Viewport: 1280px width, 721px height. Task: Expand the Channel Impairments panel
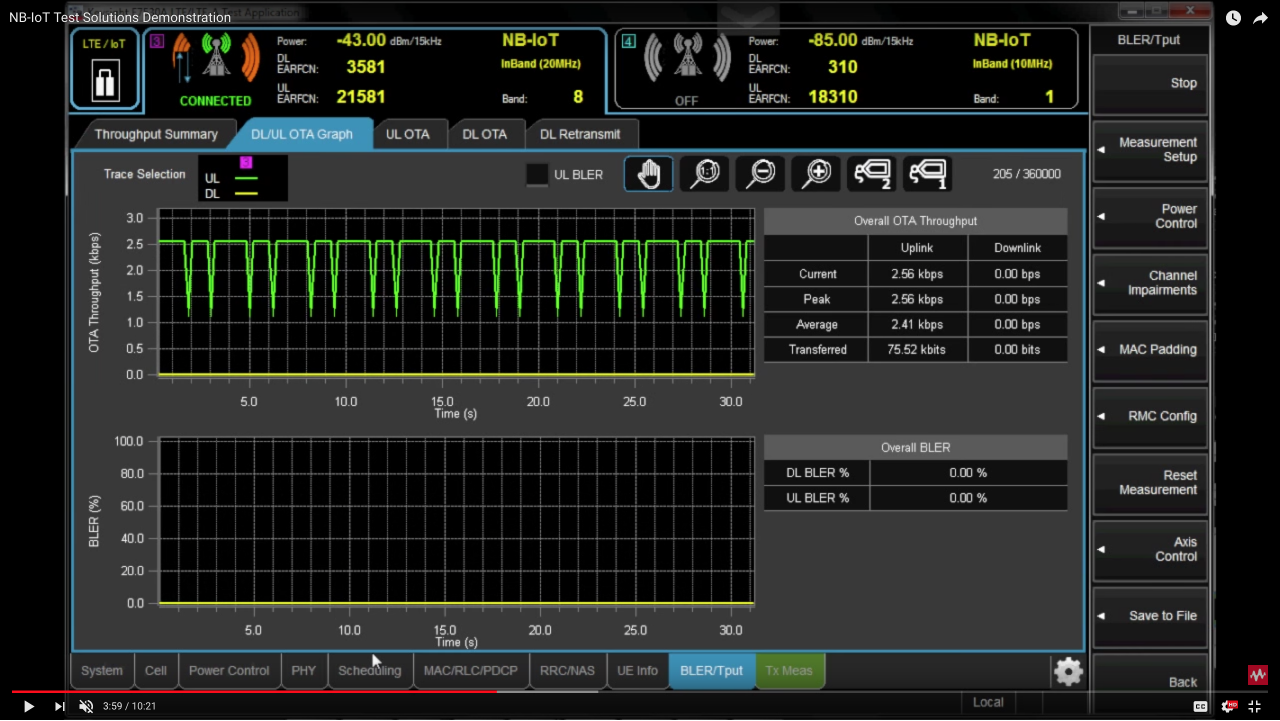(x=1150, y=283)
